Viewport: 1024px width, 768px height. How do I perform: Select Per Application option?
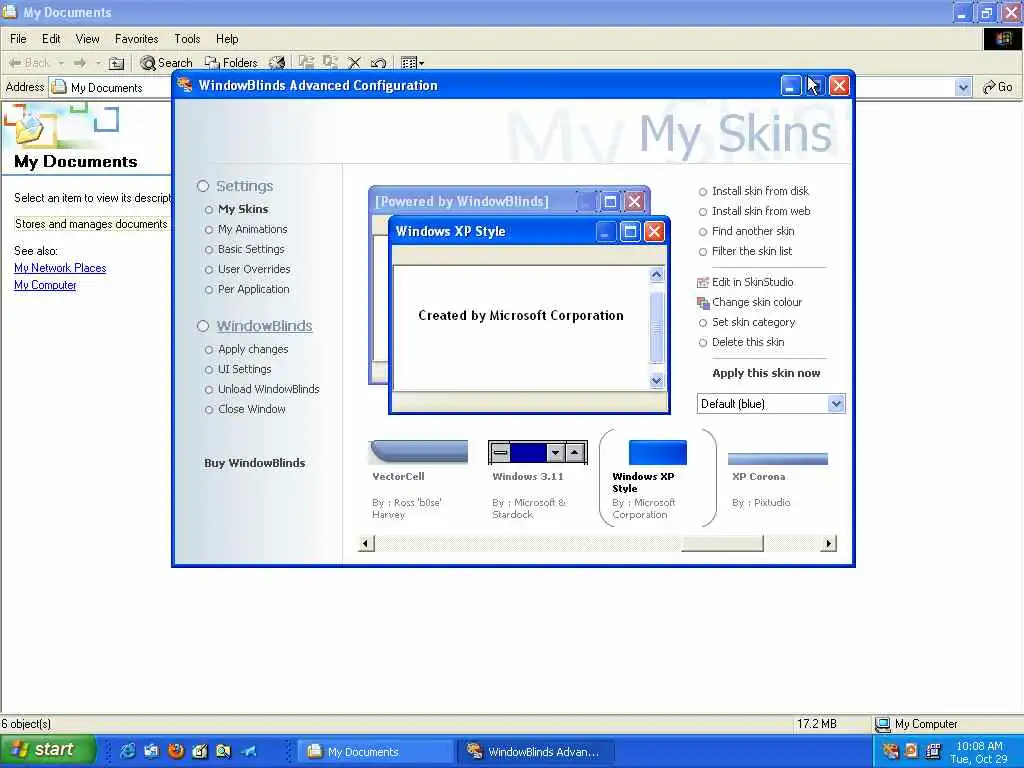[x=253, y=289]
